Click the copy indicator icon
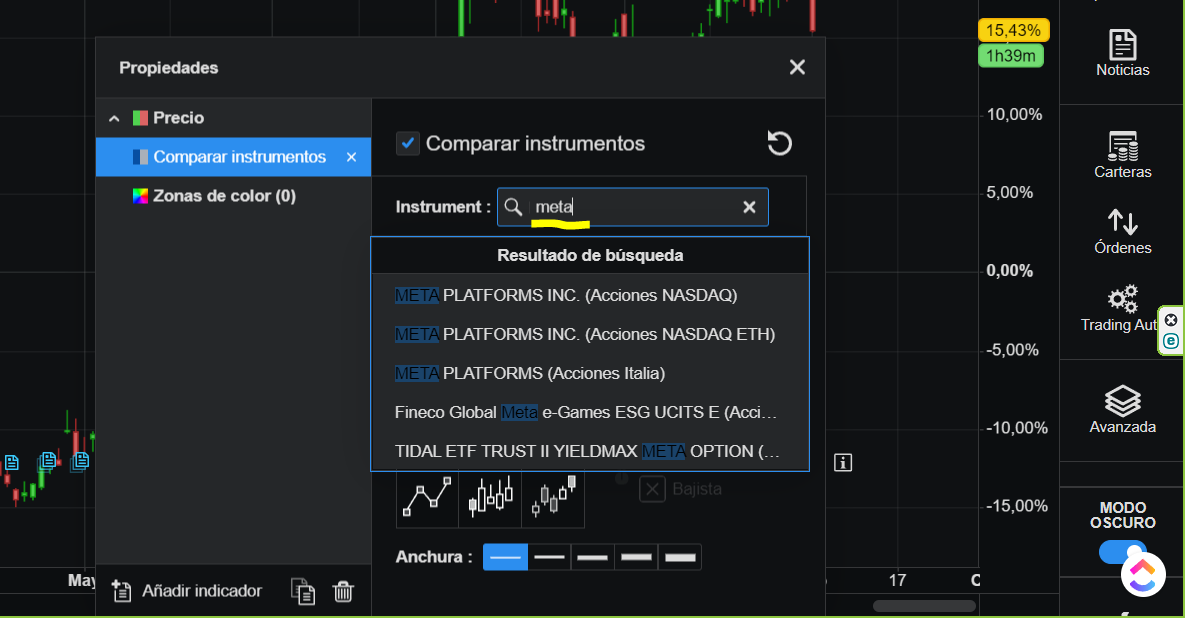 click(x=303, y=592)
